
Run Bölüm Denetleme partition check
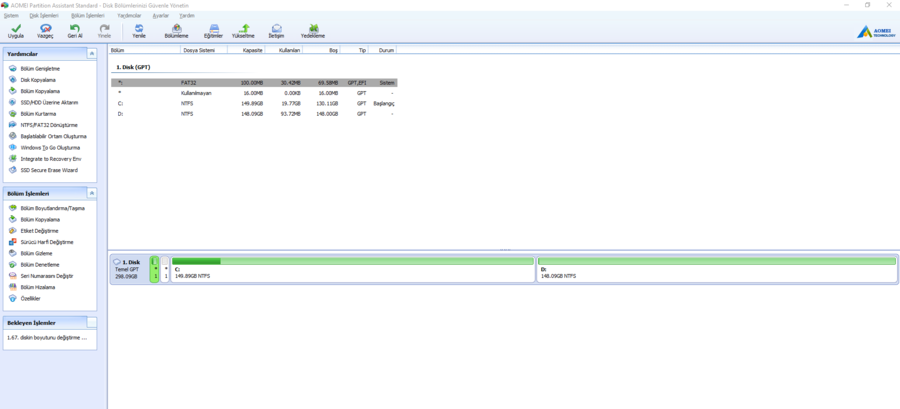point(40,264)
